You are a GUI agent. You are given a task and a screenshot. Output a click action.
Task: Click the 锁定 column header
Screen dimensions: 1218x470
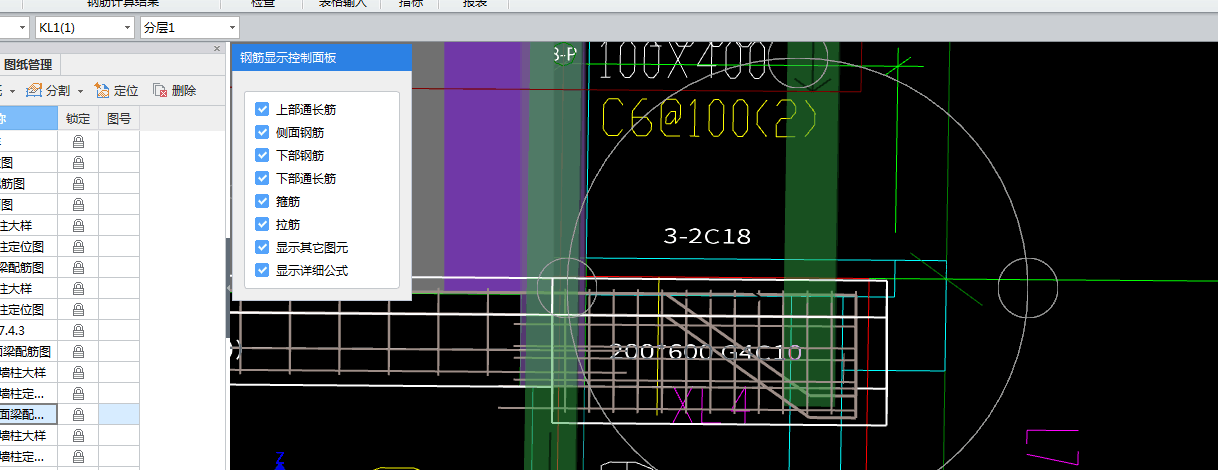coord(78,119)
